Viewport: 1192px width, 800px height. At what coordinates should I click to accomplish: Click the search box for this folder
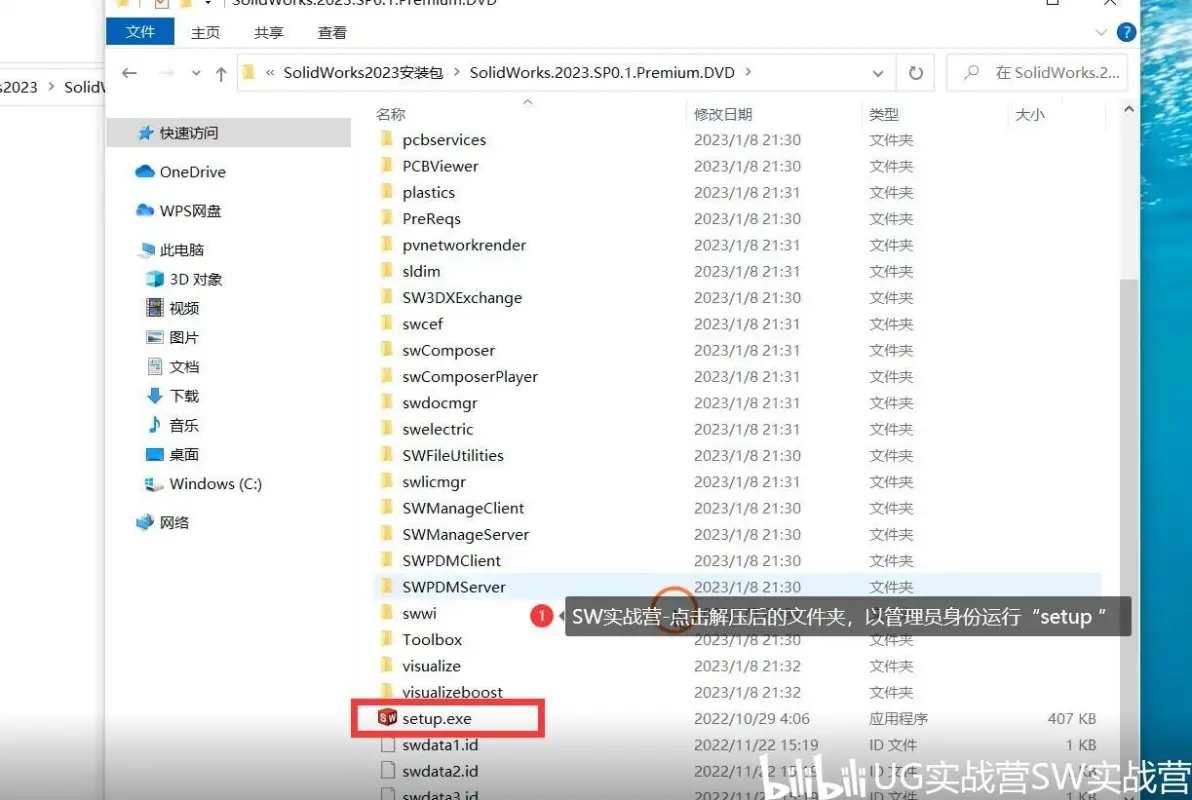tap(1038, 73)
